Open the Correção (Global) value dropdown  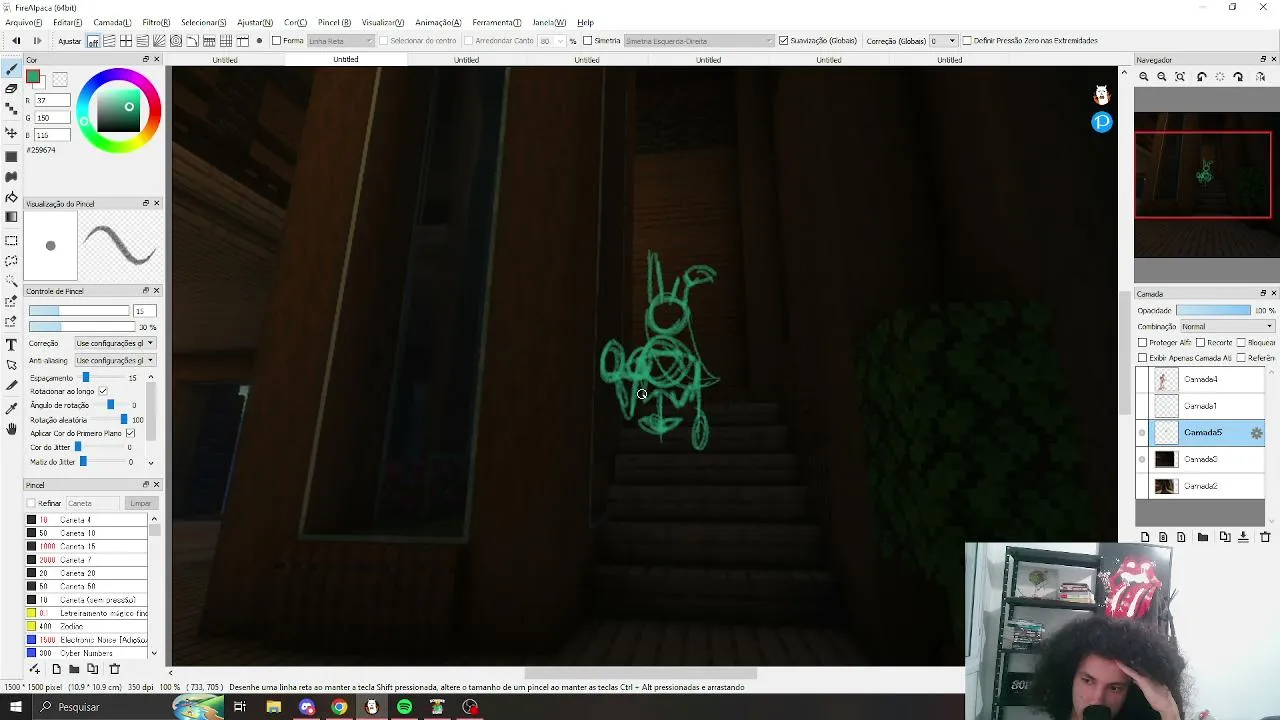click(944, 41)
